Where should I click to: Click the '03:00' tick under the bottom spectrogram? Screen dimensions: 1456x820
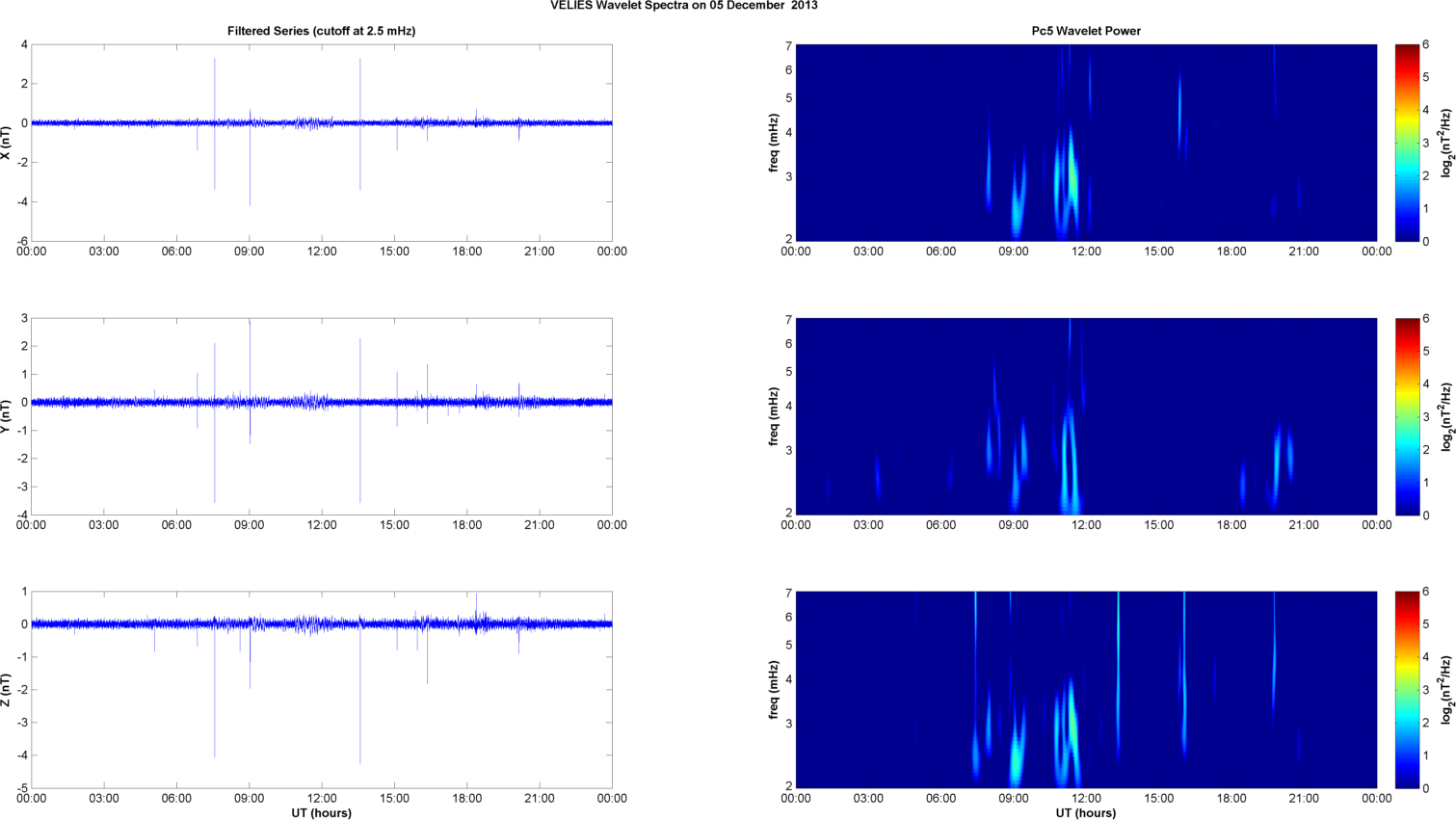pyautogui.click(x=868, y=799)
